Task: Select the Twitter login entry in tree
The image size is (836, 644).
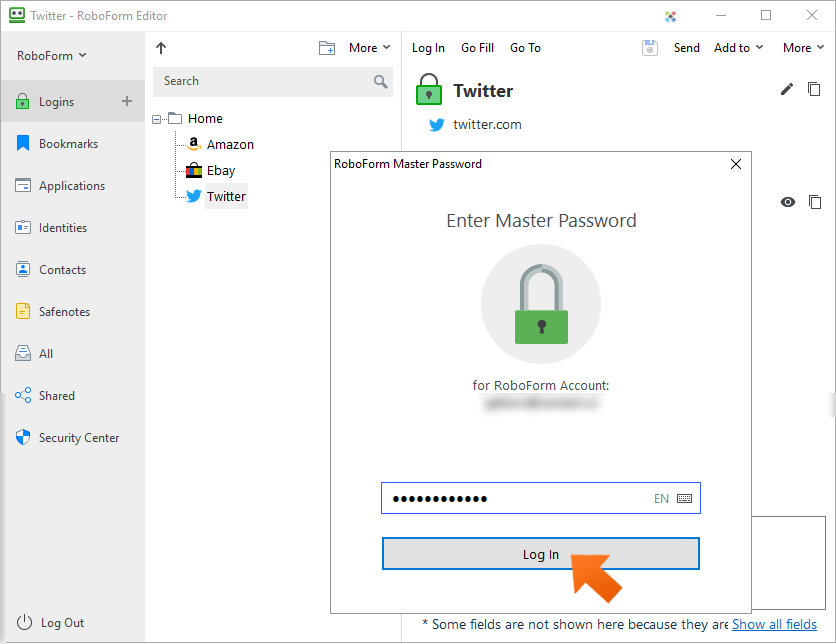Action: click(x=227, y=197)
